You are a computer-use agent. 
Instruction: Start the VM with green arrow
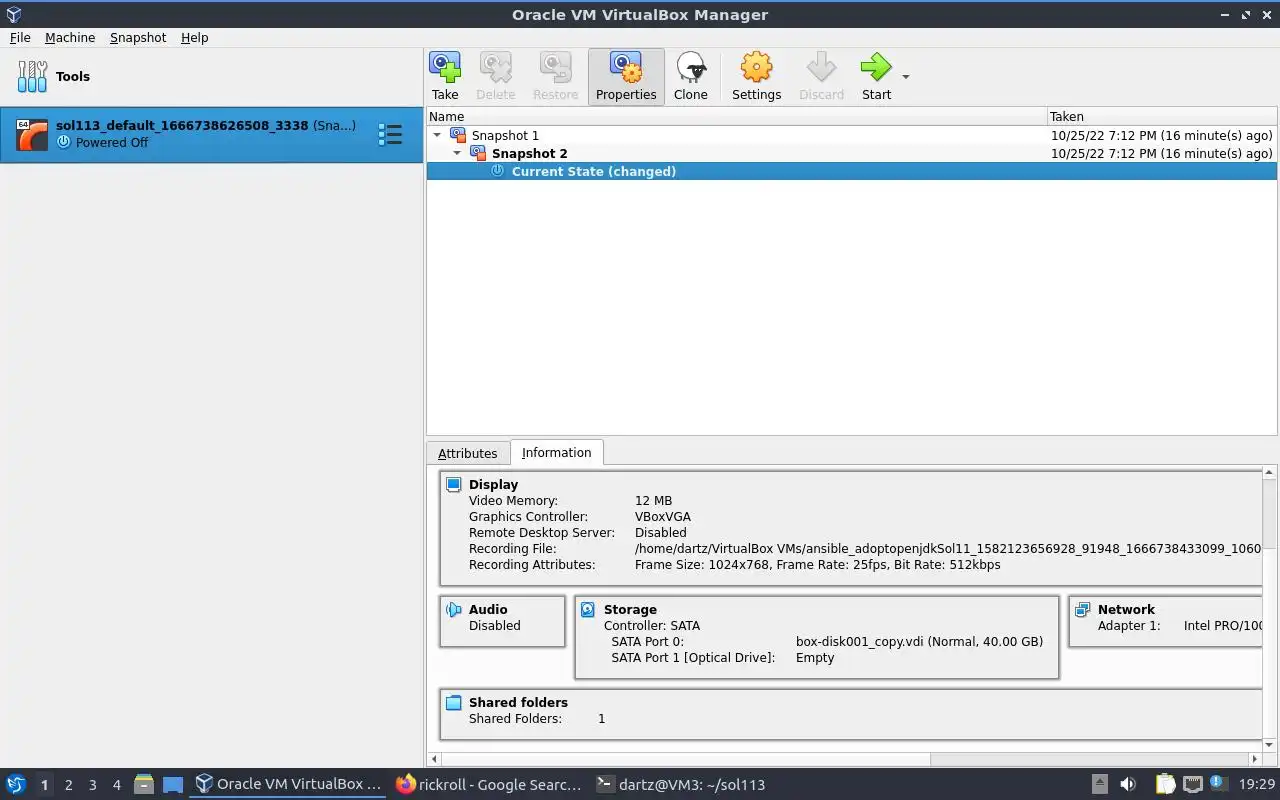876,76
